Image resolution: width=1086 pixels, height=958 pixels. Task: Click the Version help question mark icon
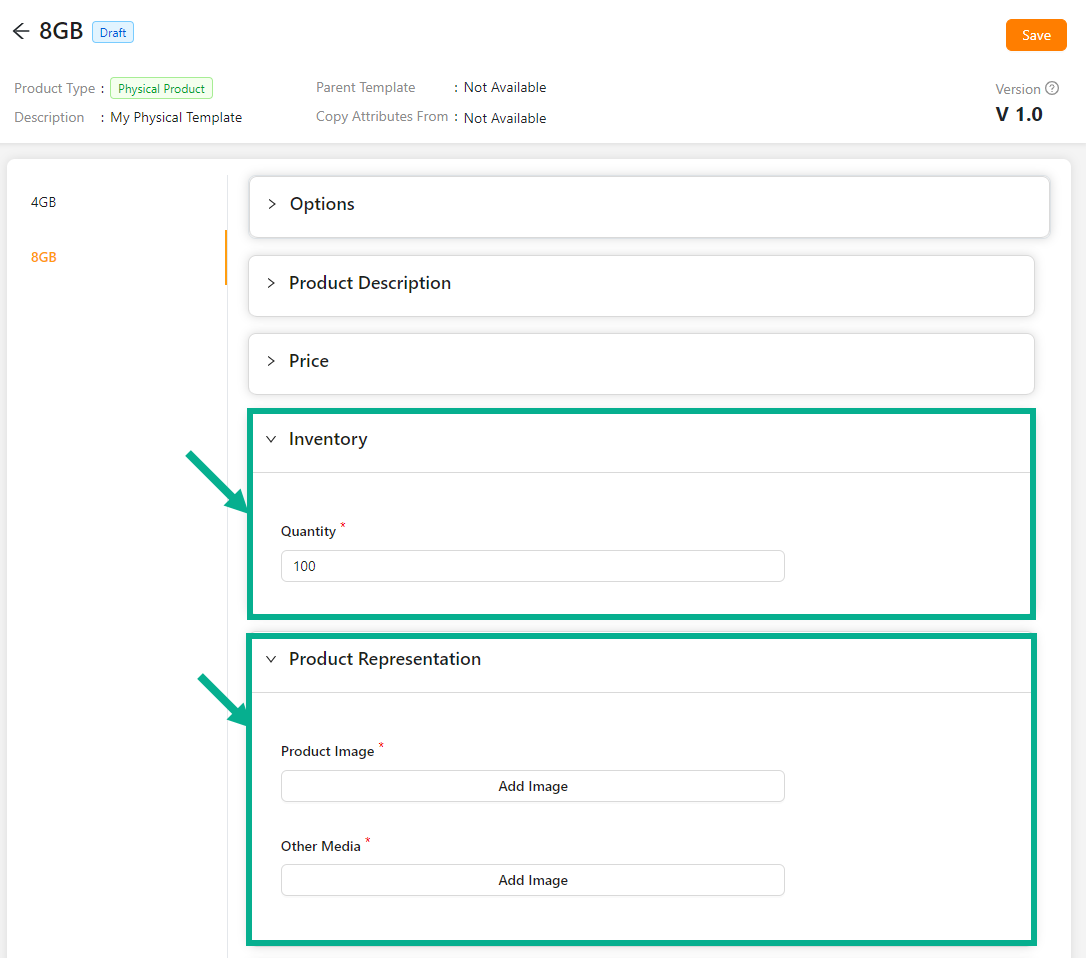coord(1051,88)
